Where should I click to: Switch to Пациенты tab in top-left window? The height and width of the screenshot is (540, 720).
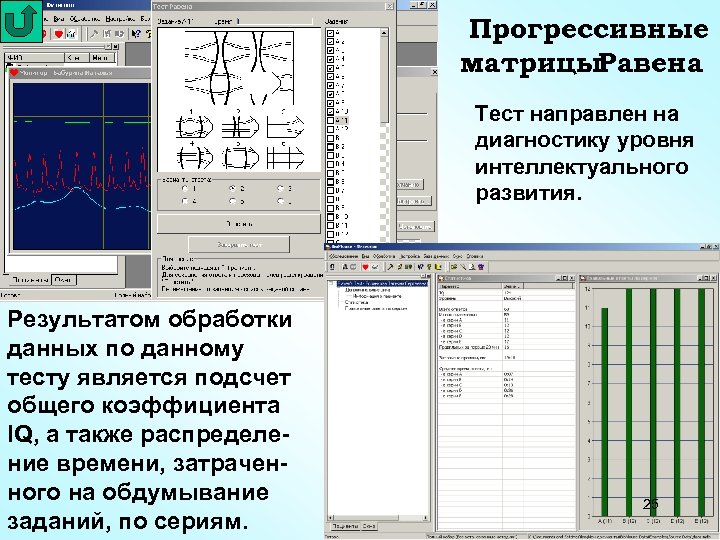[x=30, y=280]
